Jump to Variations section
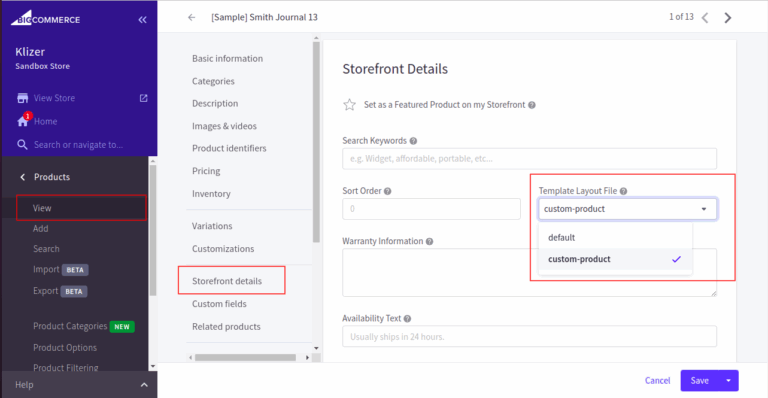This screenshot has height=398, width=768. point(212,226)
